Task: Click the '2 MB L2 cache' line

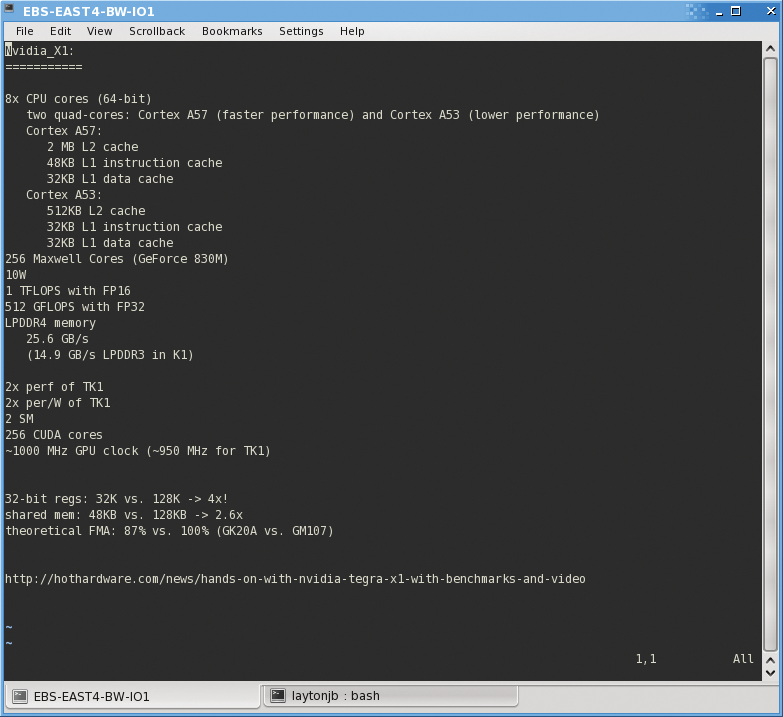Action: click(92, 147)
